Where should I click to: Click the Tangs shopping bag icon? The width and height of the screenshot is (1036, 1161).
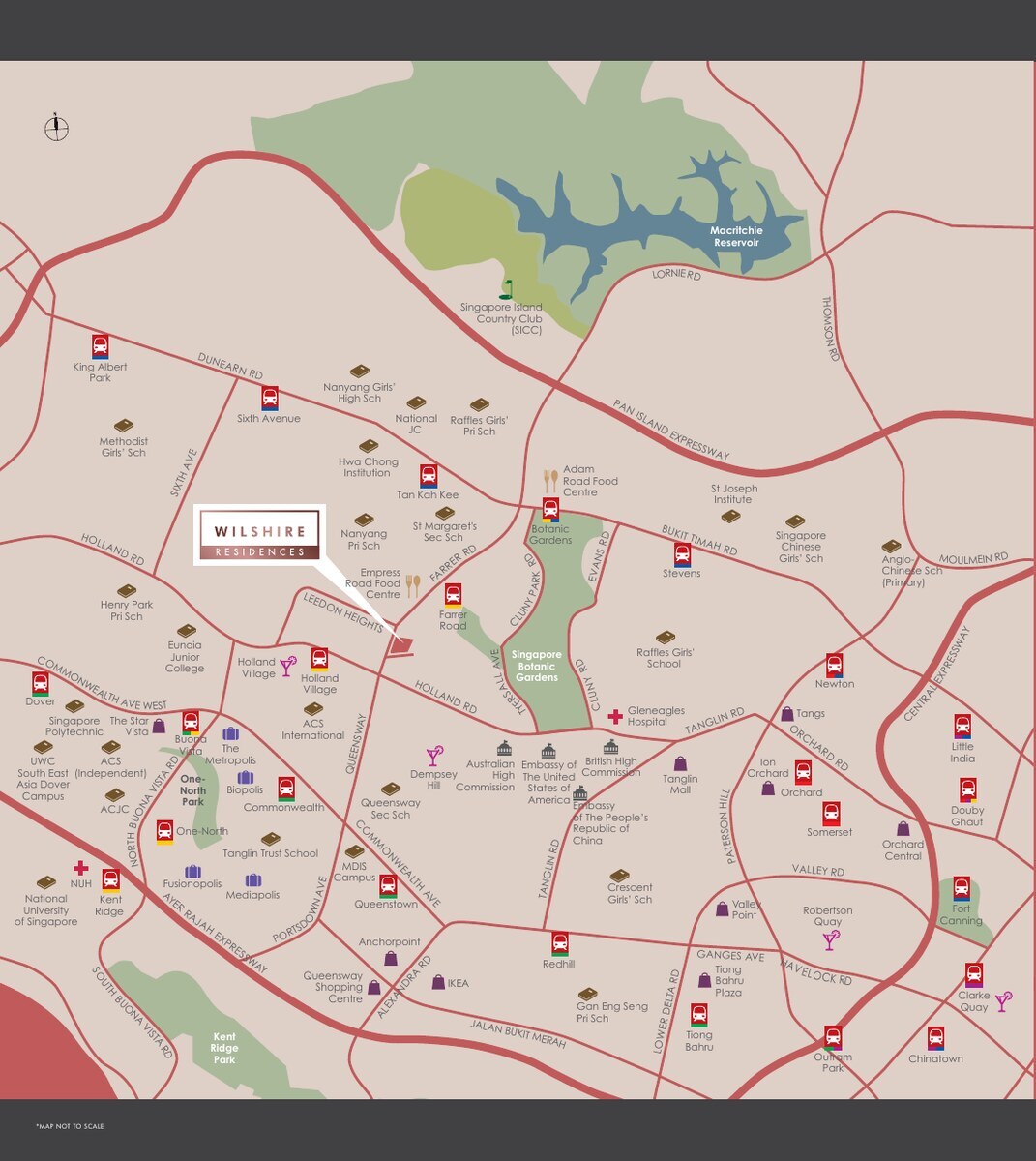coord(787,714)
